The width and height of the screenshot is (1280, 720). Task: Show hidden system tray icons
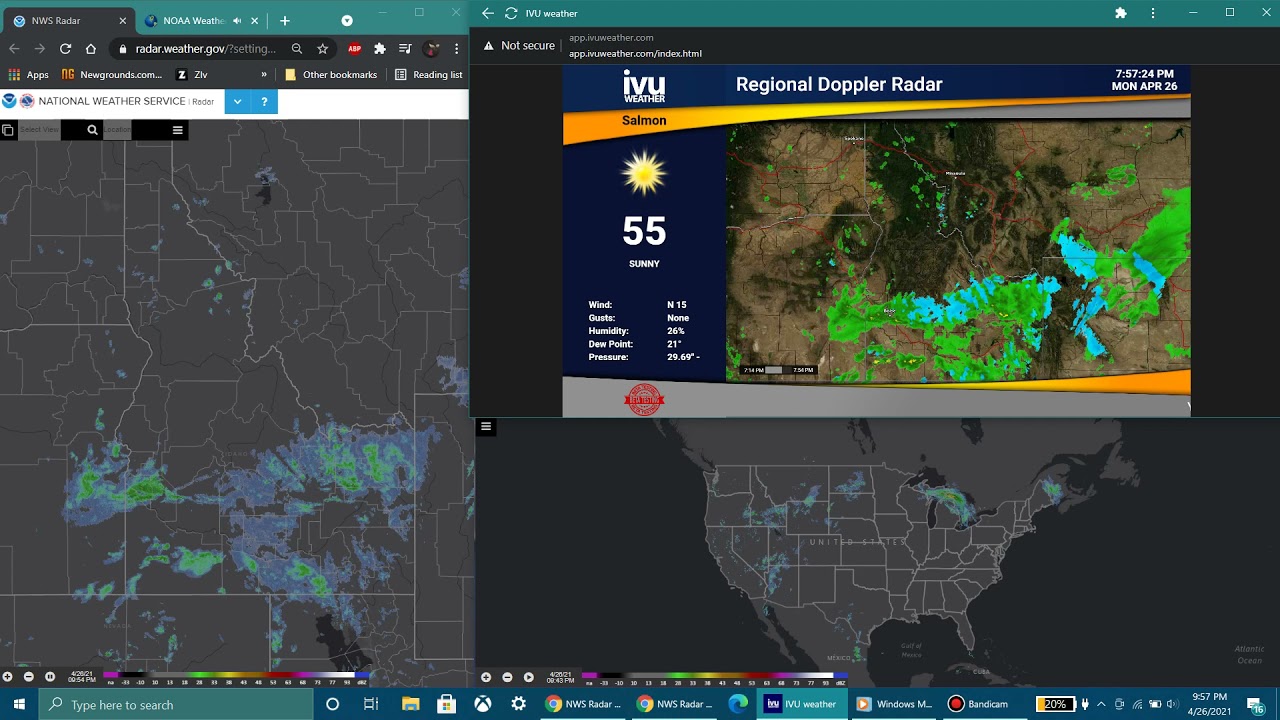pyautogui.click(x=1101, y=704)
